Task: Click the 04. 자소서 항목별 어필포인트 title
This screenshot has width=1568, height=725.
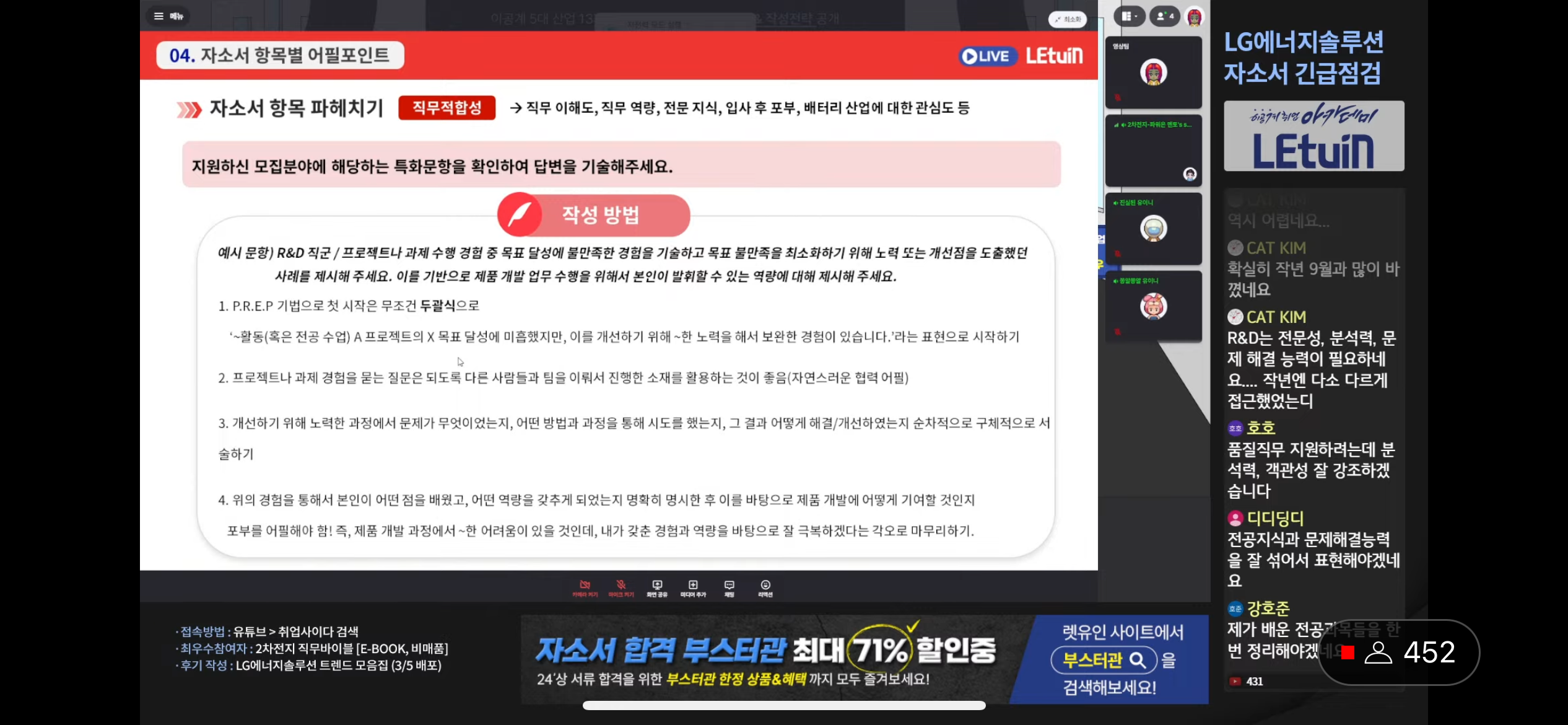Action: click(280, 55)
